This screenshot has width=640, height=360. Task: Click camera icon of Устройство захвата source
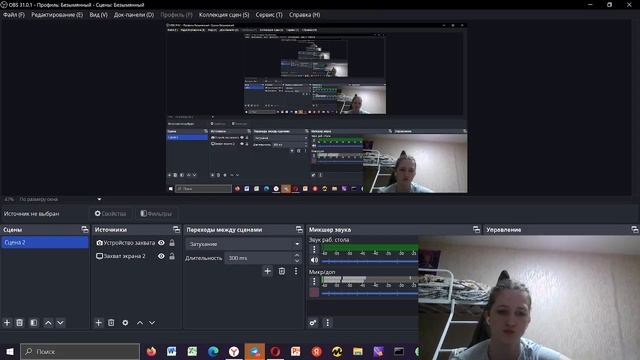pos(99,242)
